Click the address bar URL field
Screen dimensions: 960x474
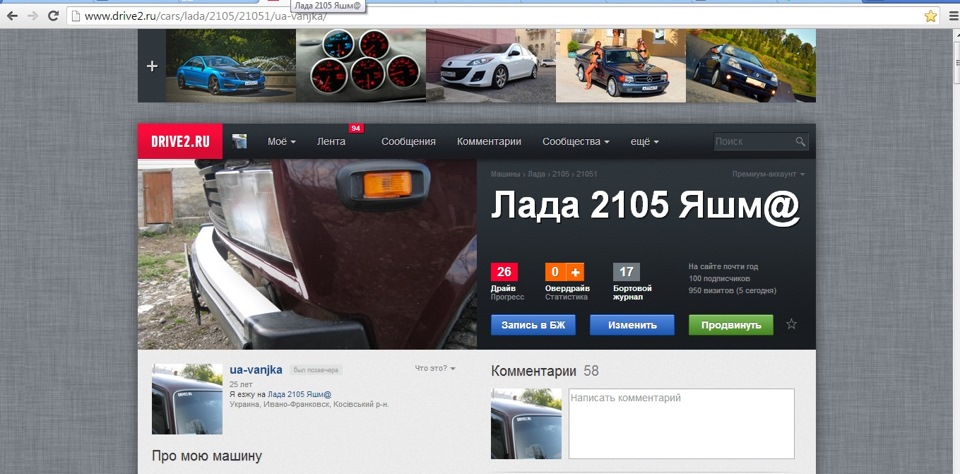pos(496,17)
